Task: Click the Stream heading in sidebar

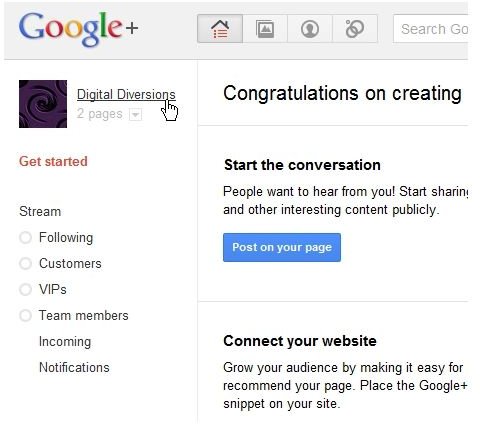Action: pyautogui.click(x=40, y=211)
